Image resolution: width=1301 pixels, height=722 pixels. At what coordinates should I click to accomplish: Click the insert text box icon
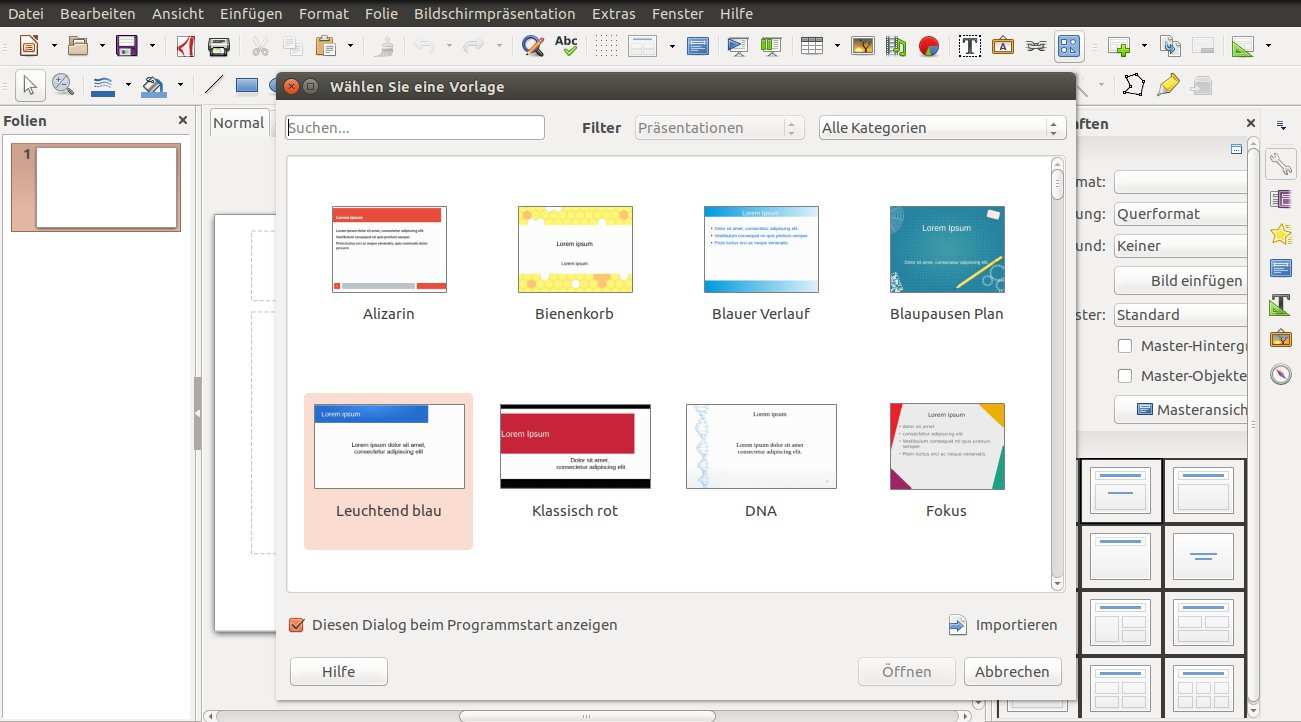point(969,46)
